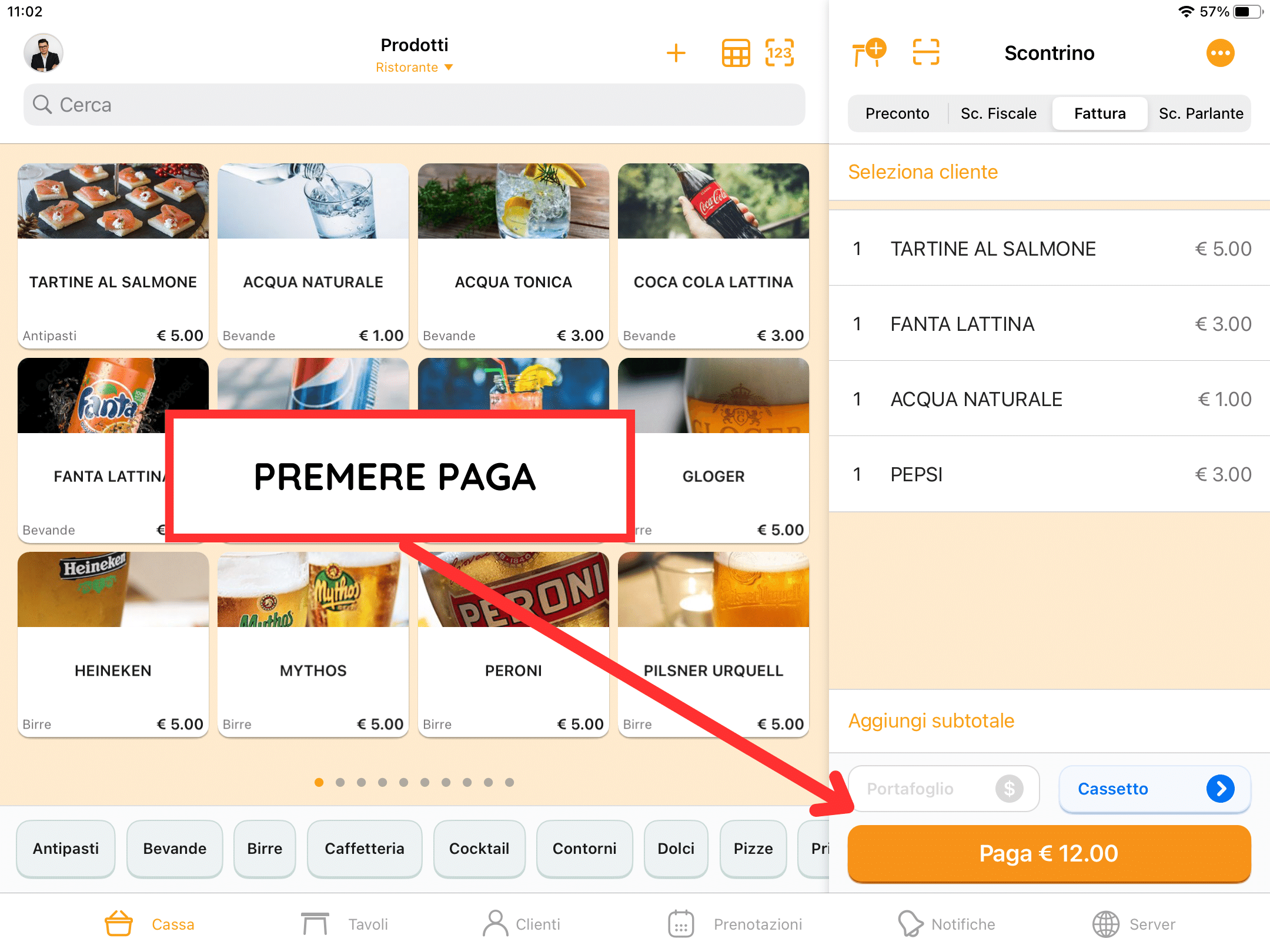Open the Scontrino more options menu
This screenshot has width=1270, height=952.
pos(1221,53)
